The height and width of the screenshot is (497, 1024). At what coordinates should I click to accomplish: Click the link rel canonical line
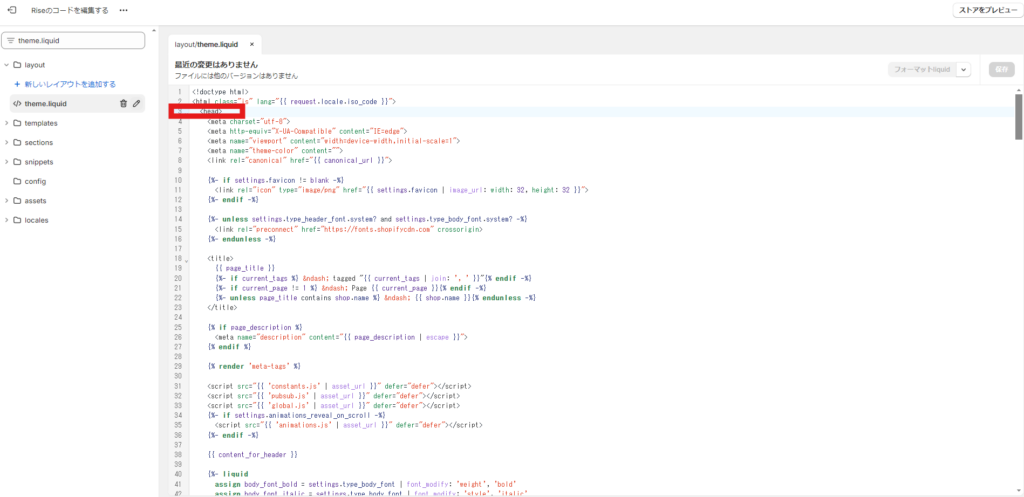pyautogui.click(x=299, y=160)
